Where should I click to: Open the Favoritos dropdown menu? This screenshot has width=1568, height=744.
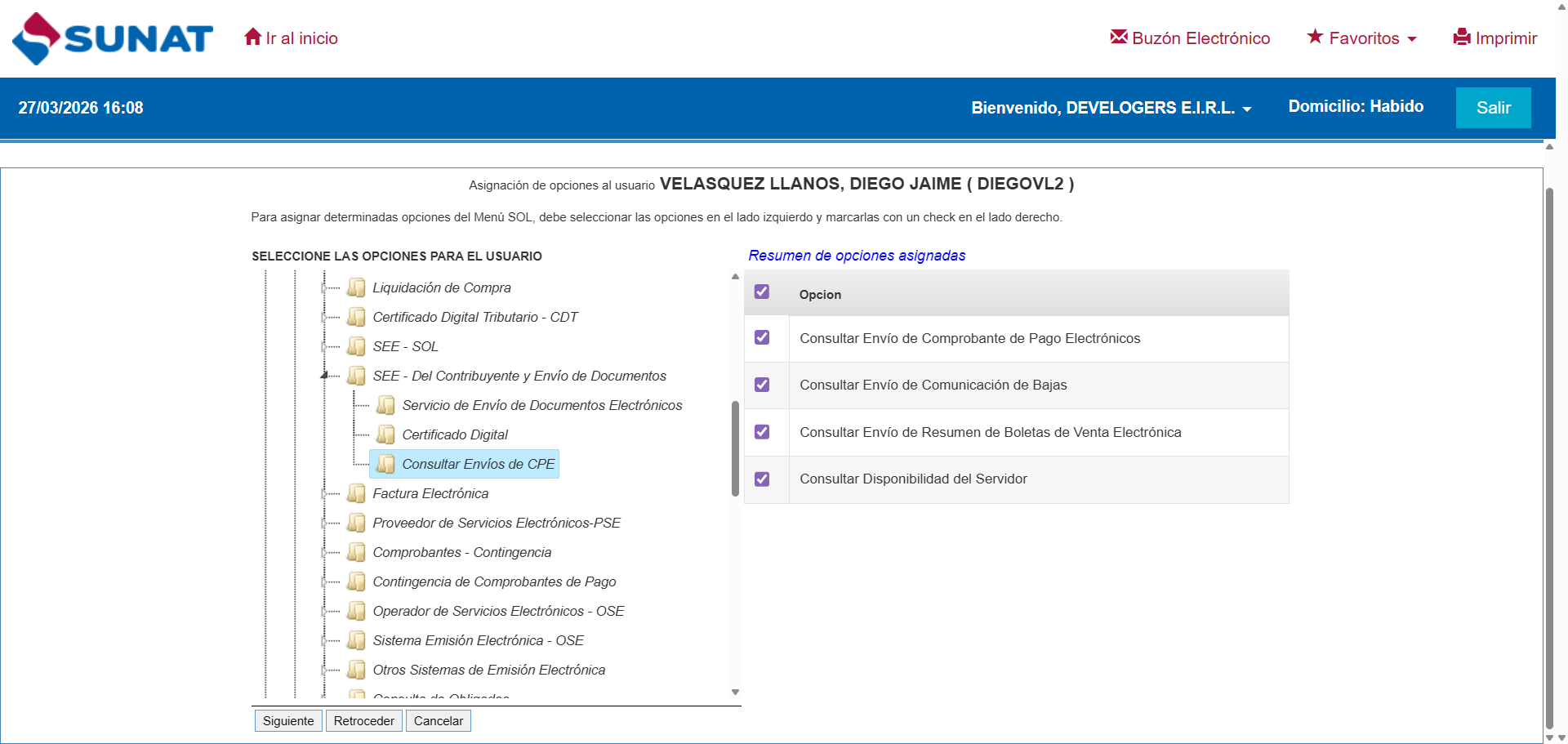pyautogui.click(x=1362, y=38)
